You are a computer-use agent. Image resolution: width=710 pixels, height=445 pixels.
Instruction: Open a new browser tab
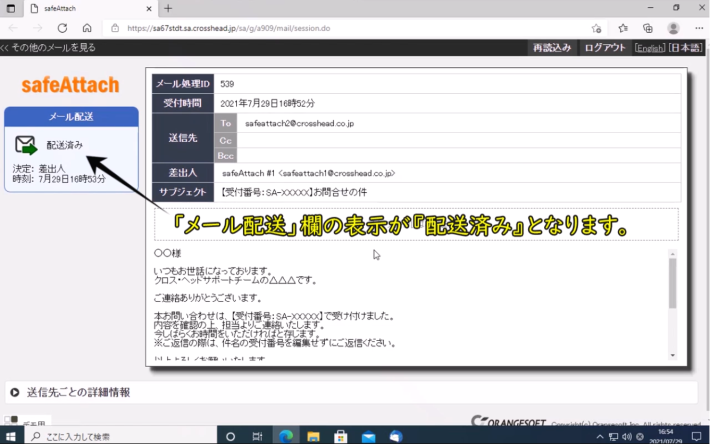(168, 8)
